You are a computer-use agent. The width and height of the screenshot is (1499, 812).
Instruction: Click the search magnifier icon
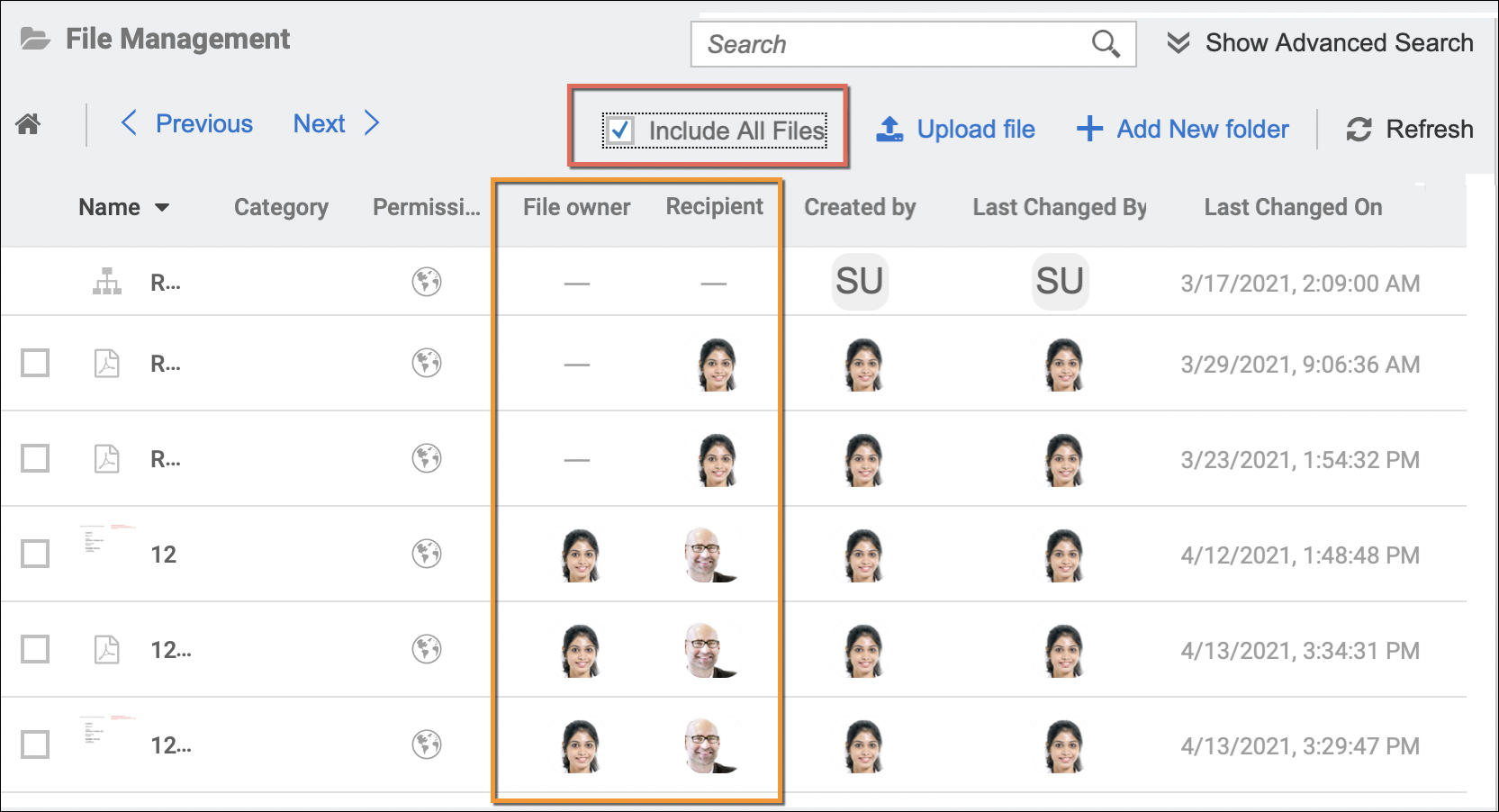tap(1105, 43)
